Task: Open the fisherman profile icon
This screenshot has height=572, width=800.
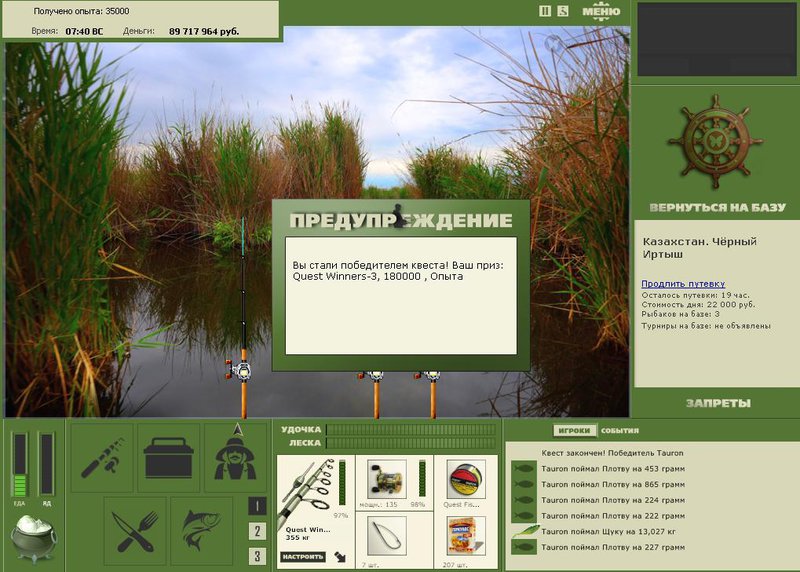Action: 235,458
